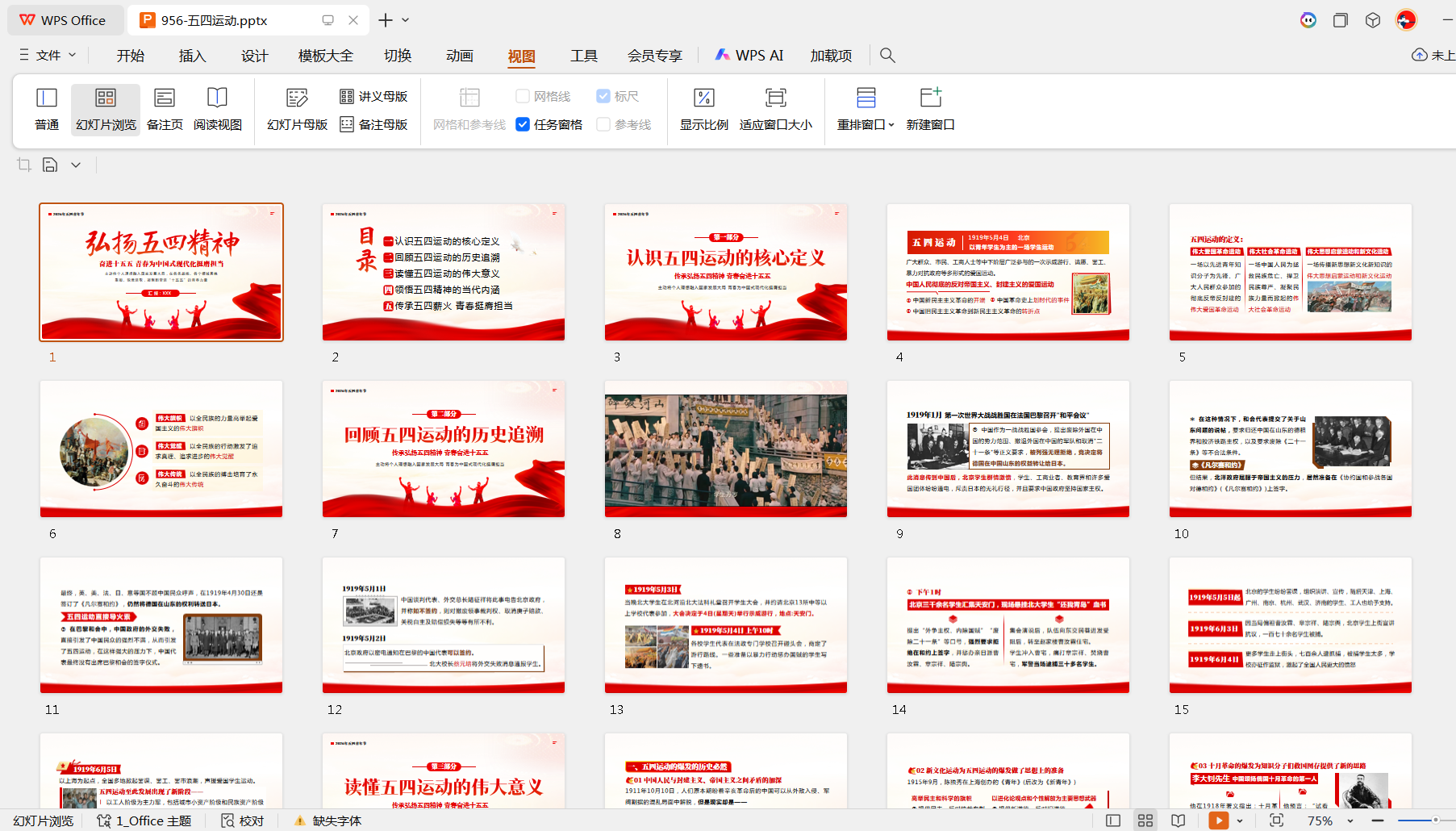Open the new tab dropdown arrow

tap(406, 20)
